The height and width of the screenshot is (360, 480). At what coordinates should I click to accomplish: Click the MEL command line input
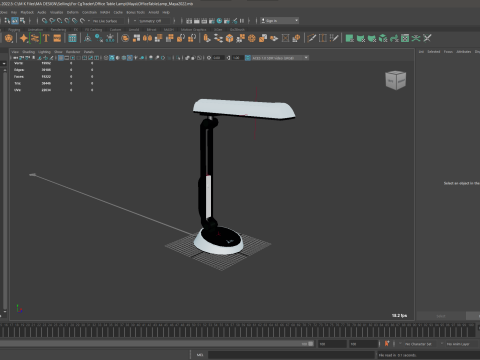point(292,355)
